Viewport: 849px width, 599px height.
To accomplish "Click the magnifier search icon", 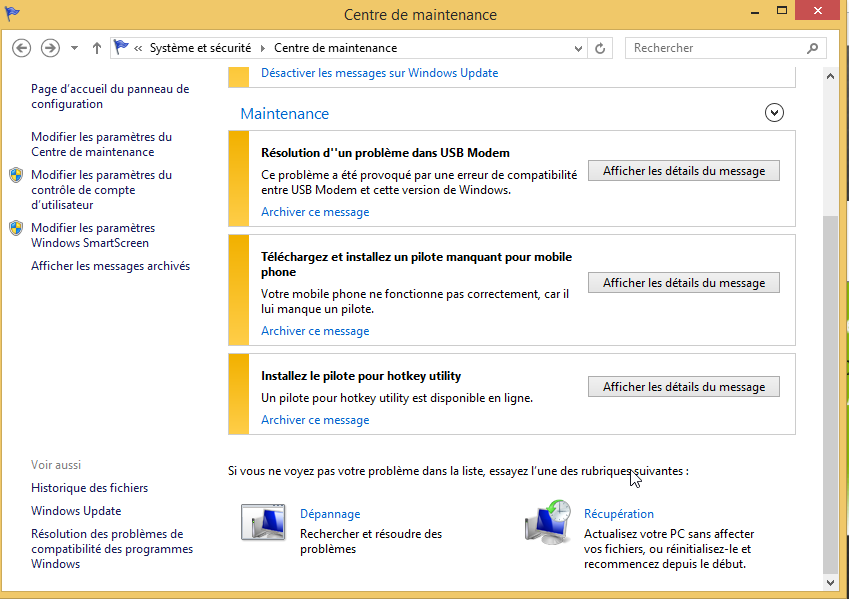I will click(x=812, y=48).
